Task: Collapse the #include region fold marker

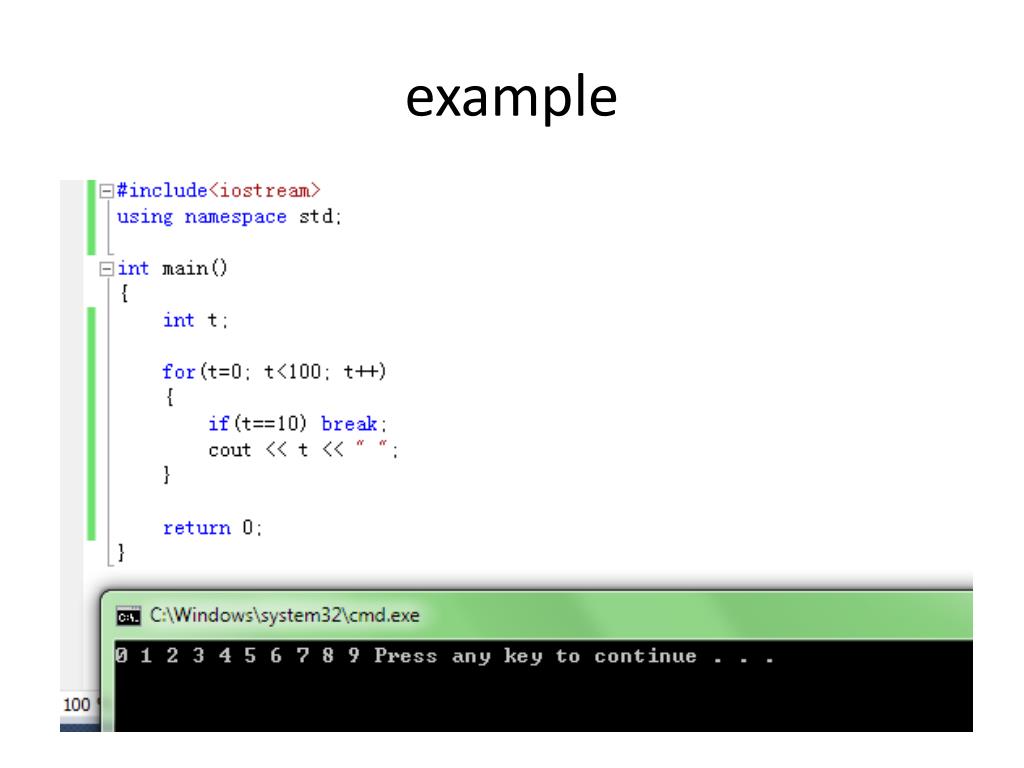Action: 106,191
